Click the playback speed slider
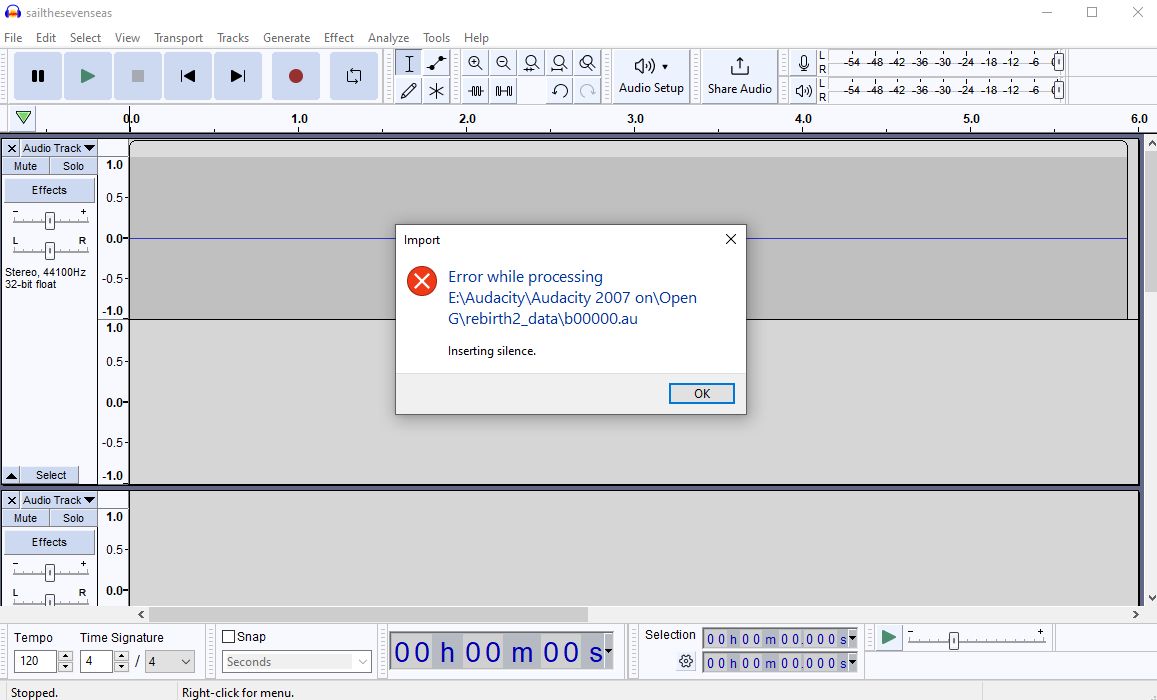1157x700 pixels. tap(953, 640)
